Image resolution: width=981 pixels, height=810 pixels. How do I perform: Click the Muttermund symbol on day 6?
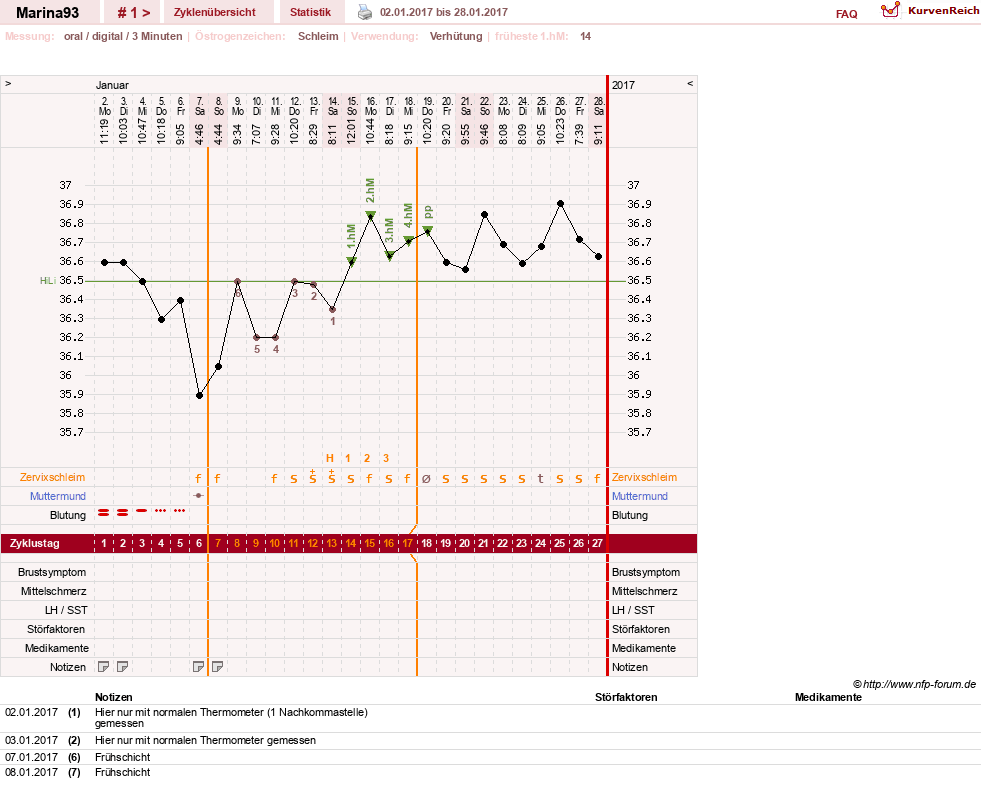199,495
